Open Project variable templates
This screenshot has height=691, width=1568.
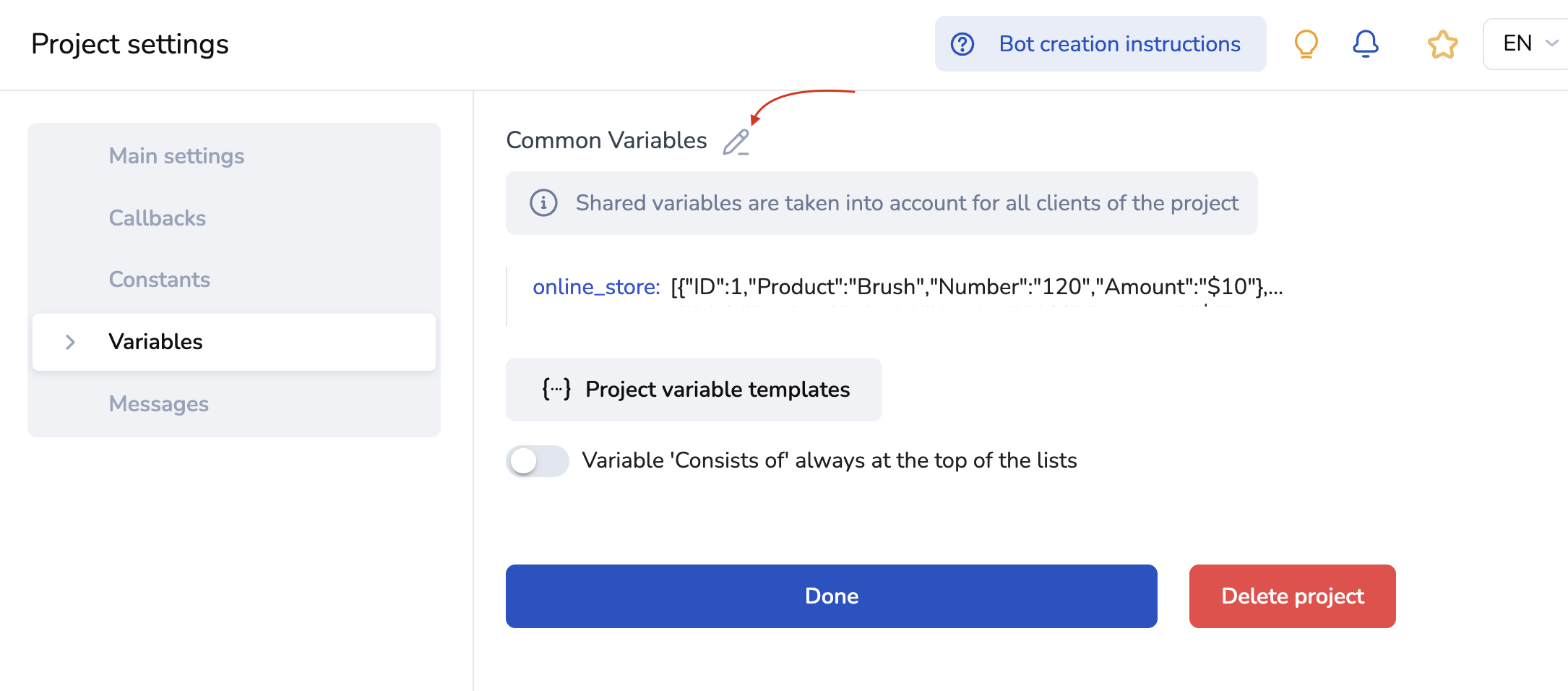[717, 390]
